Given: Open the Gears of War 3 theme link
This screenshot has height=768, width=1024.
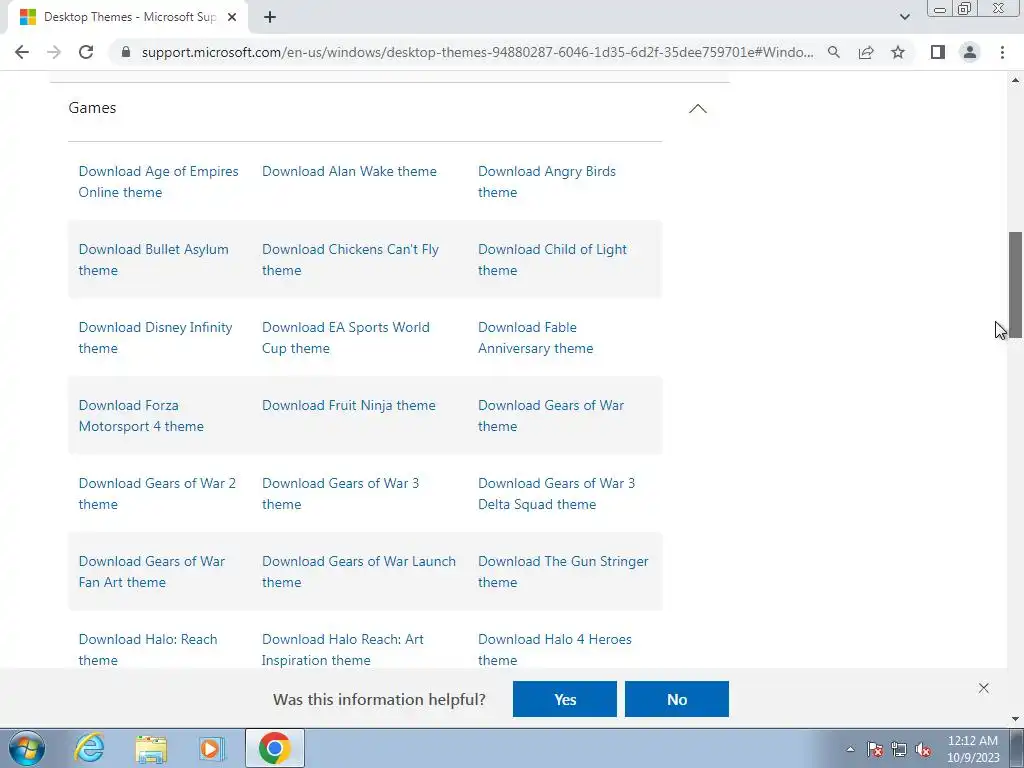Looking at the screenshot, I should pos(340,493).
